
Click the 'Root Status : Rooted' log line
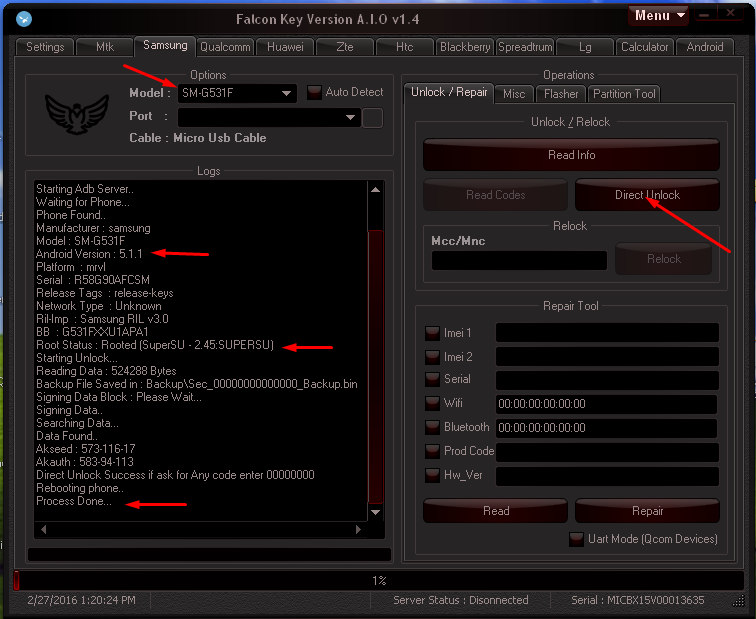[155, 345]
